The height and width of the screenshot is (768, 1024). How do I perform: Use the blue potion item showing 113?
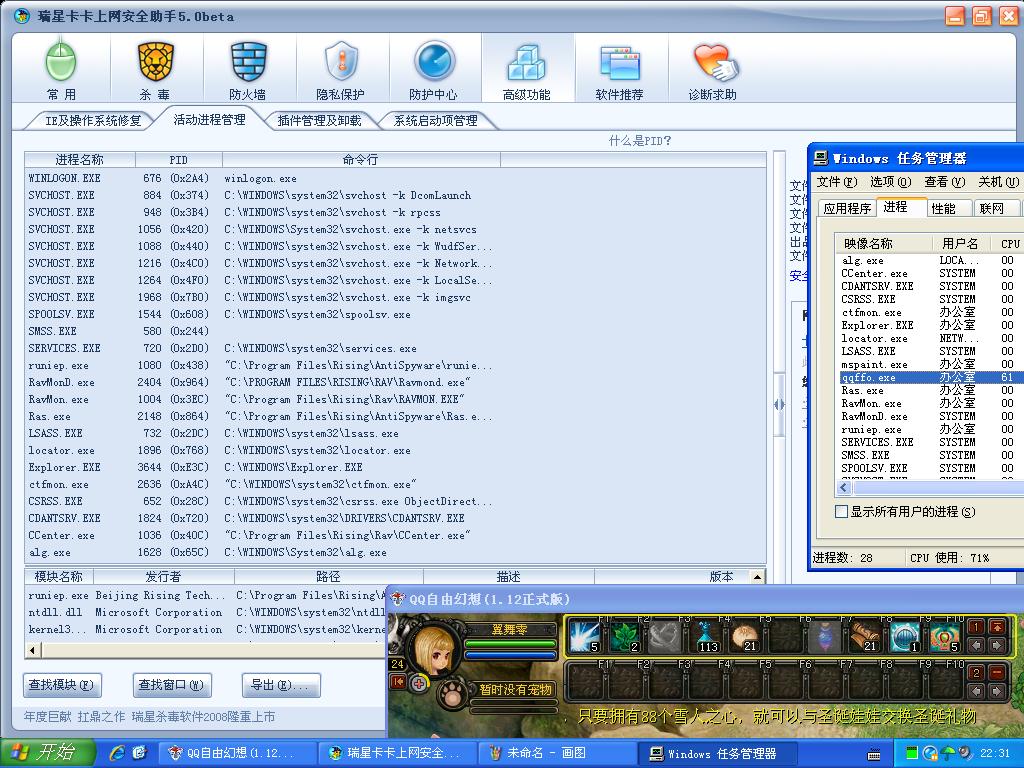705,635
